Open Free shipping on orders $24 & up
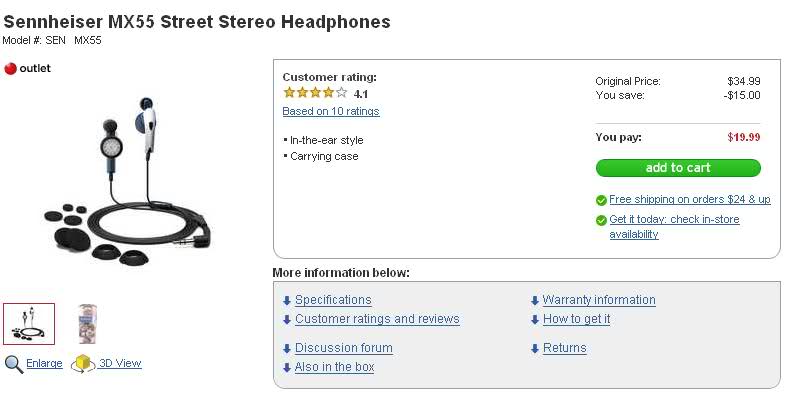The width and height of the screenshot is (788, 394). coord(690,200)
